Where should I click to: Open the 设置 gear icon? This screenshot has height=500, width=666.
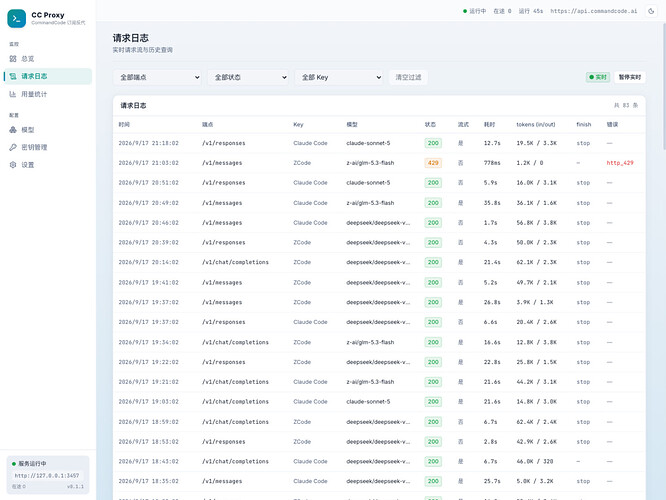point(13,165)
